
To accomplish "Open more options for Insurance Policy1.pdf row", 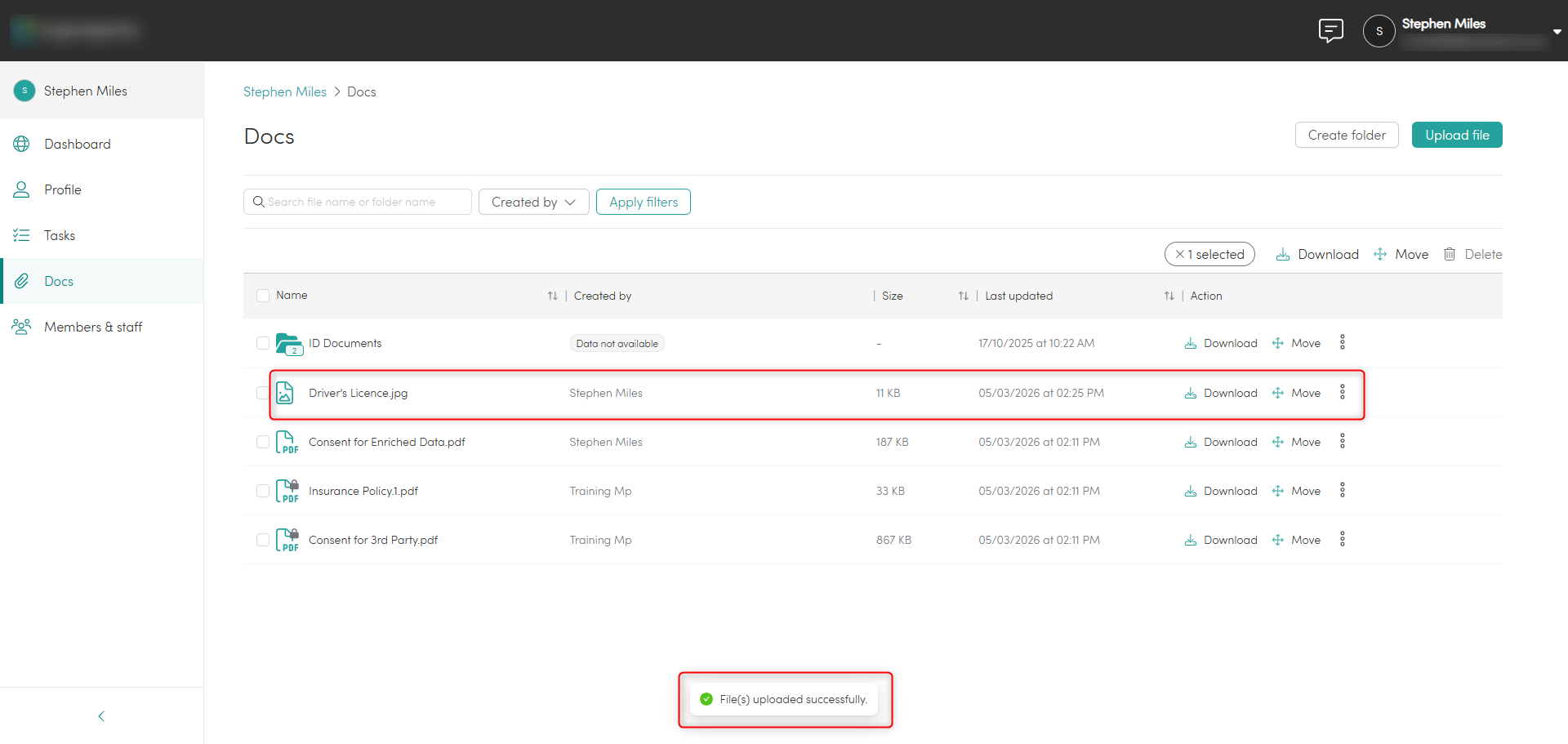I will tap(1343, 490).
